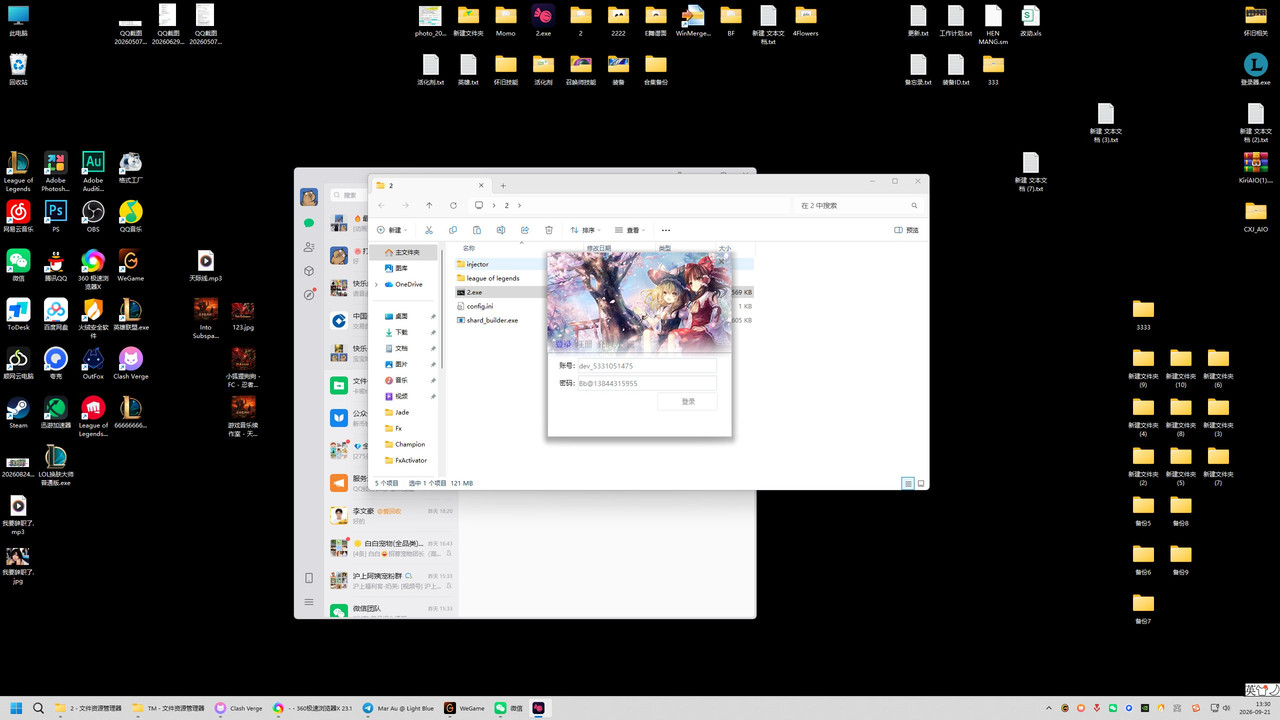
Task: Click the 登录 button in the login dialog
Action: 688,401
